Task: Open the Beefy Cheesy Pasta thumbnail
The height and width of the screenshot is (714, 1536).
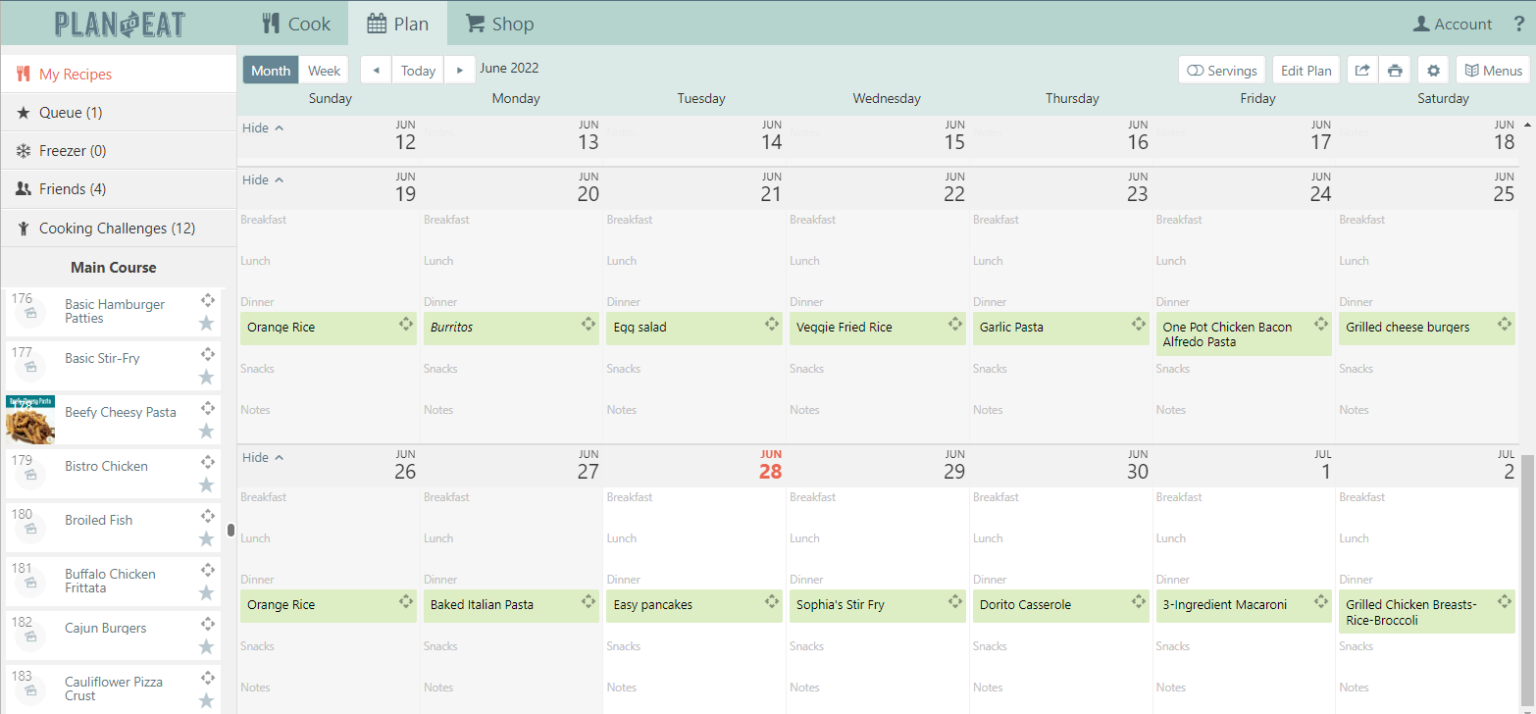Action: [x=29, y=419]
